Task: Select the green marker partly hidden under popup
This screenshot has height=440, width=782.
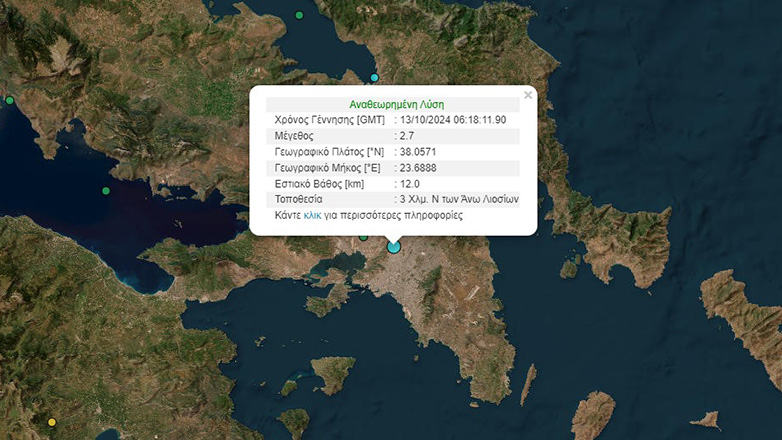Action: click(364, 237)
